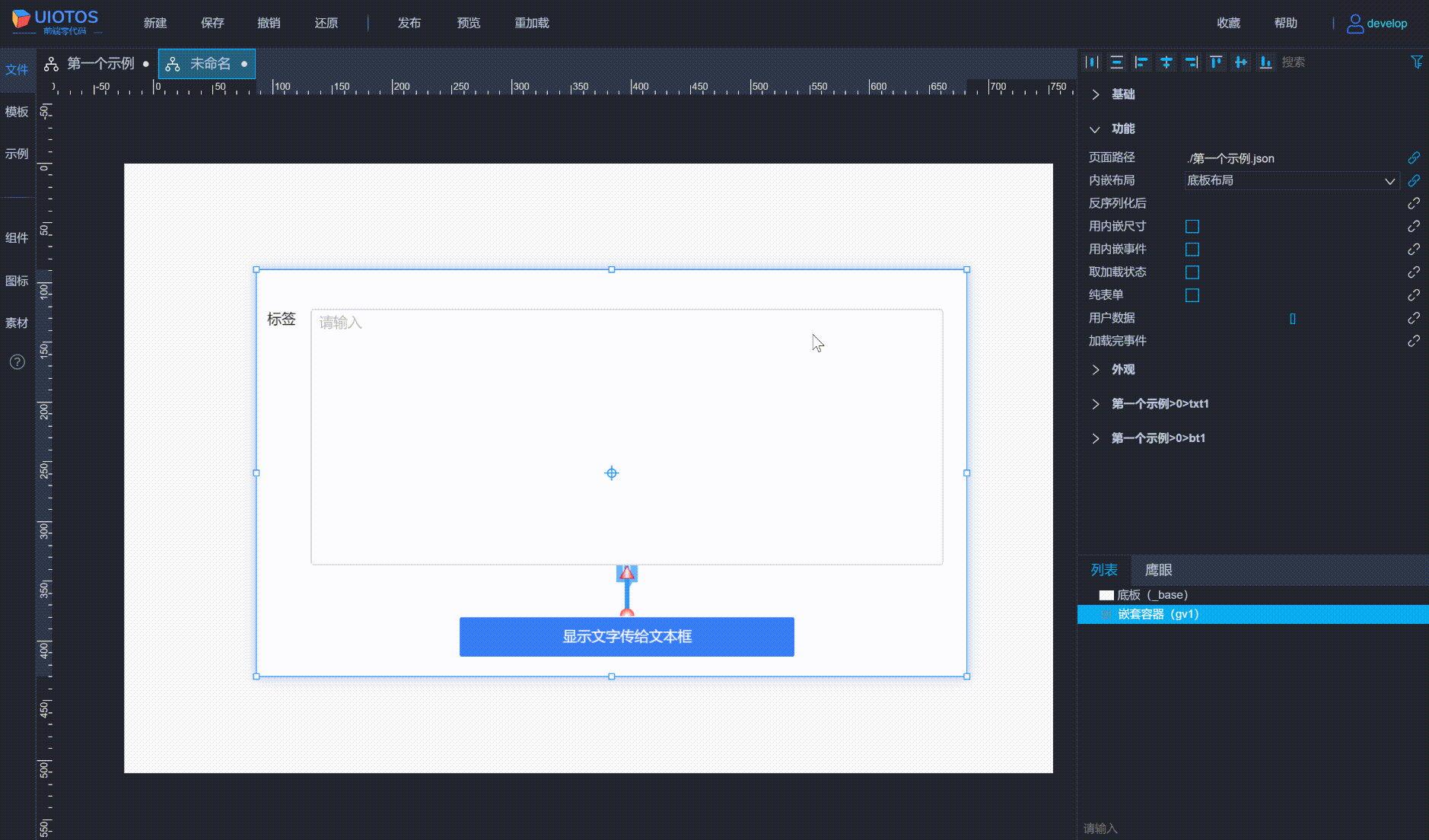The image size is (1429, 840).
Task: Click the link icon for 纯表单
Action: point(1414,294)
